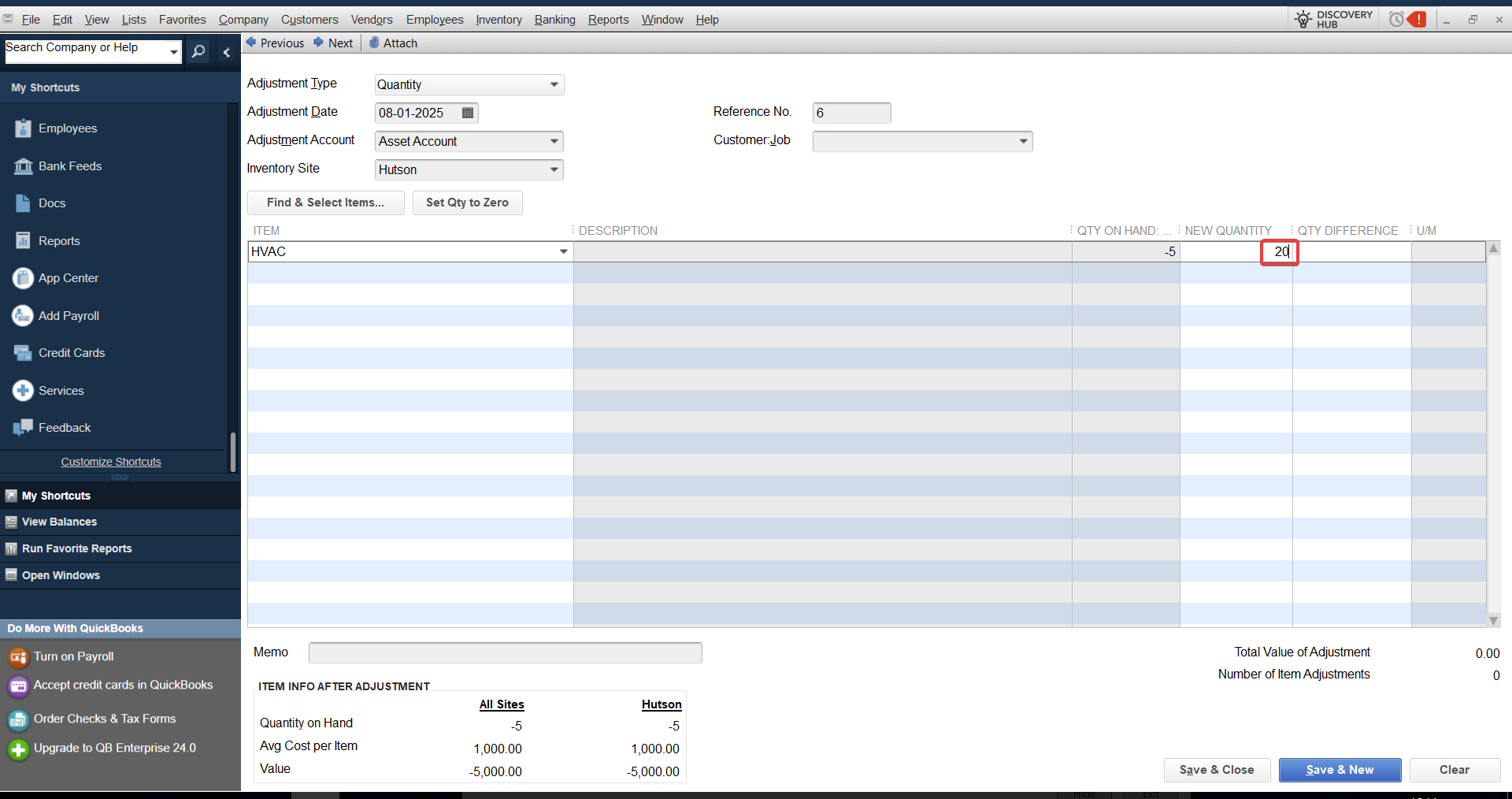Click Save & Close button
Image resolution: width=1512 pixels, height=799 pixels.
click(x=1217, y=770)
